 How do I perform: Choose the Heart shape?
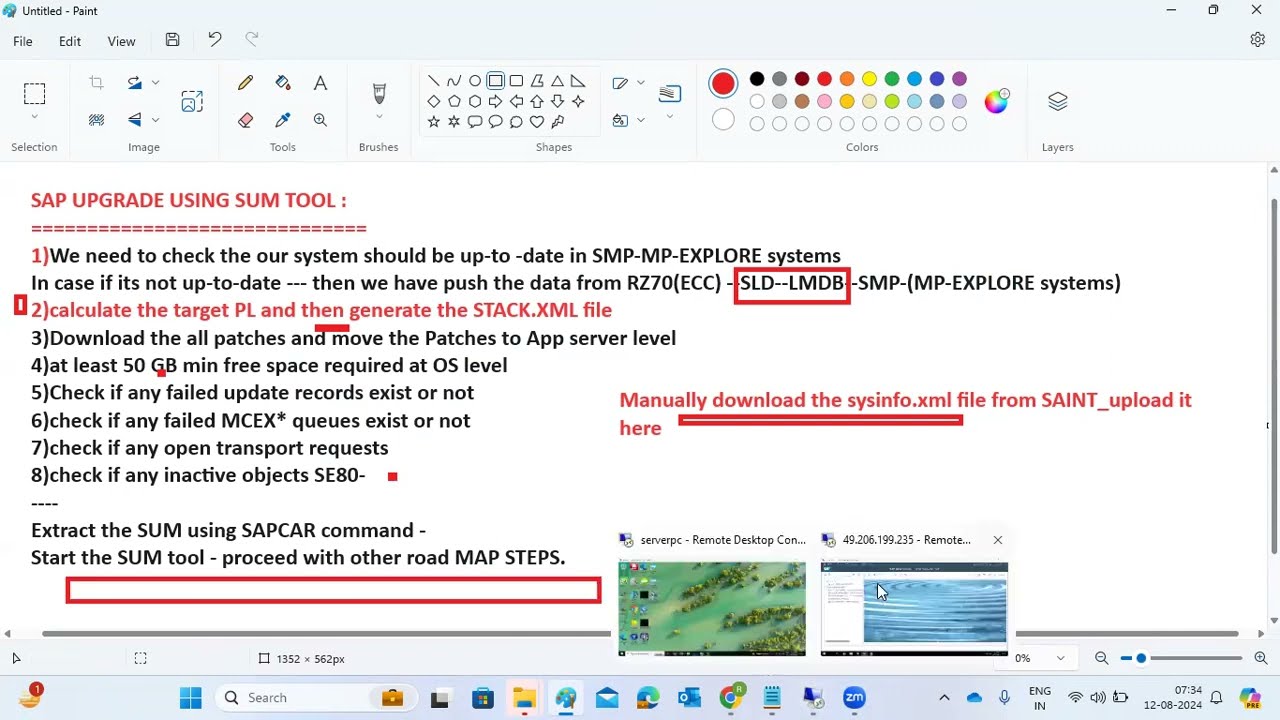537,121
